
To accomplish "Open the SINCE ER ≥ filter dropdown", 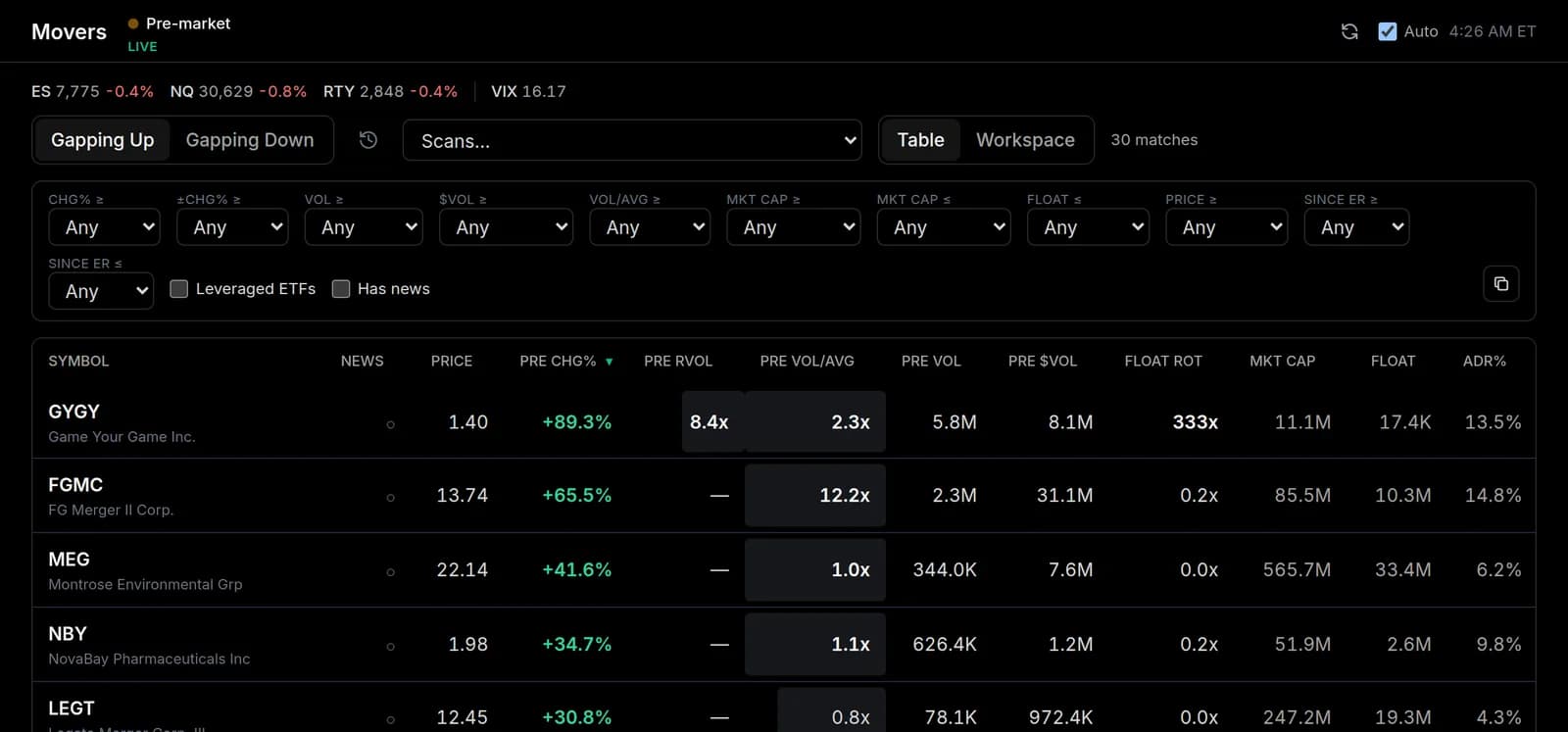I will tap(1356, 227).
